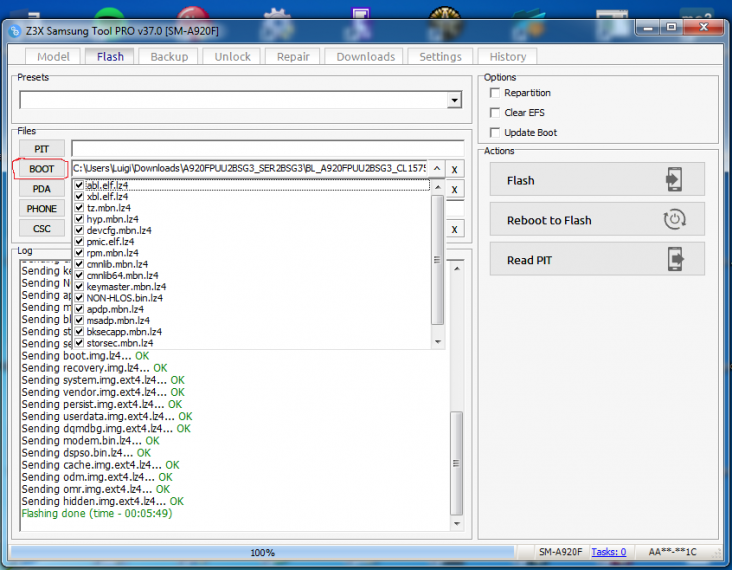Click the msadp.mbn.lz4 checkbox
Viewport: 732px width, 570px height.
(79, 320)
